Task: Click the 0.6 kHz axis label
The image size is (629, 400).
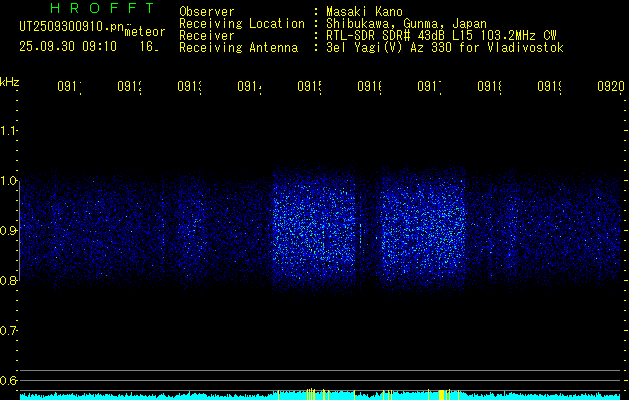Action: pos(8,380)
